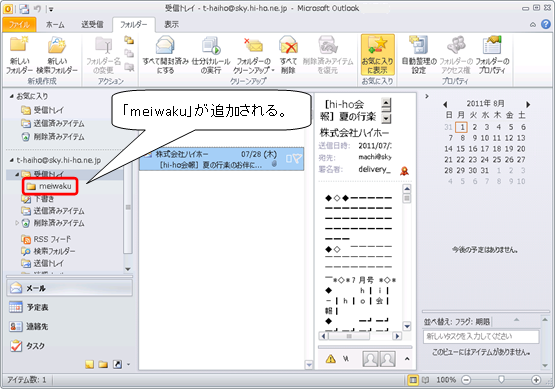Click reading pane body scroll down arrow

pos(407,326)
